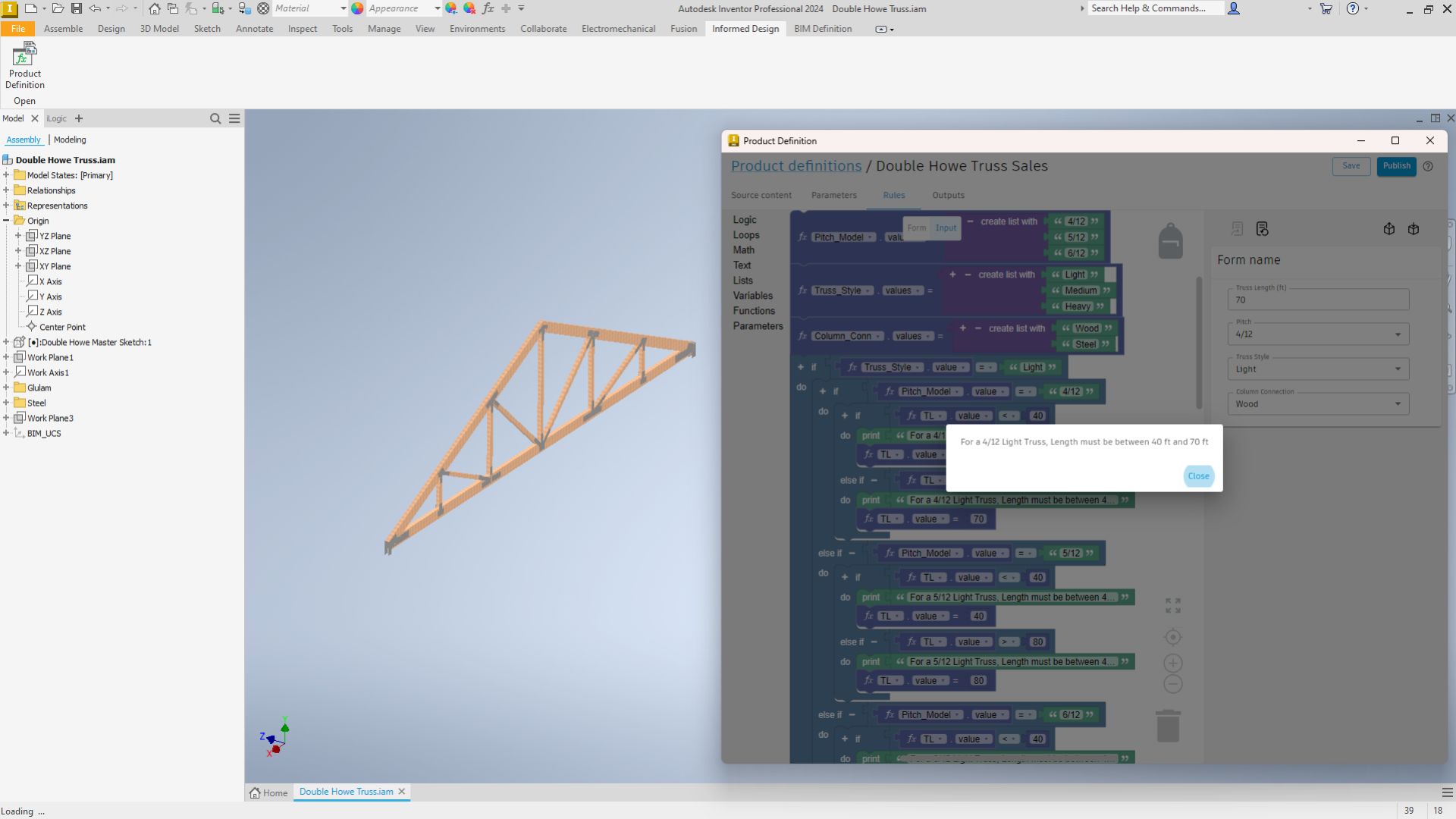Click the Home icon in quick access toolbar
Image resolution: width=1456 pixels, height=819 pixels.
click(x=155, y=8)
